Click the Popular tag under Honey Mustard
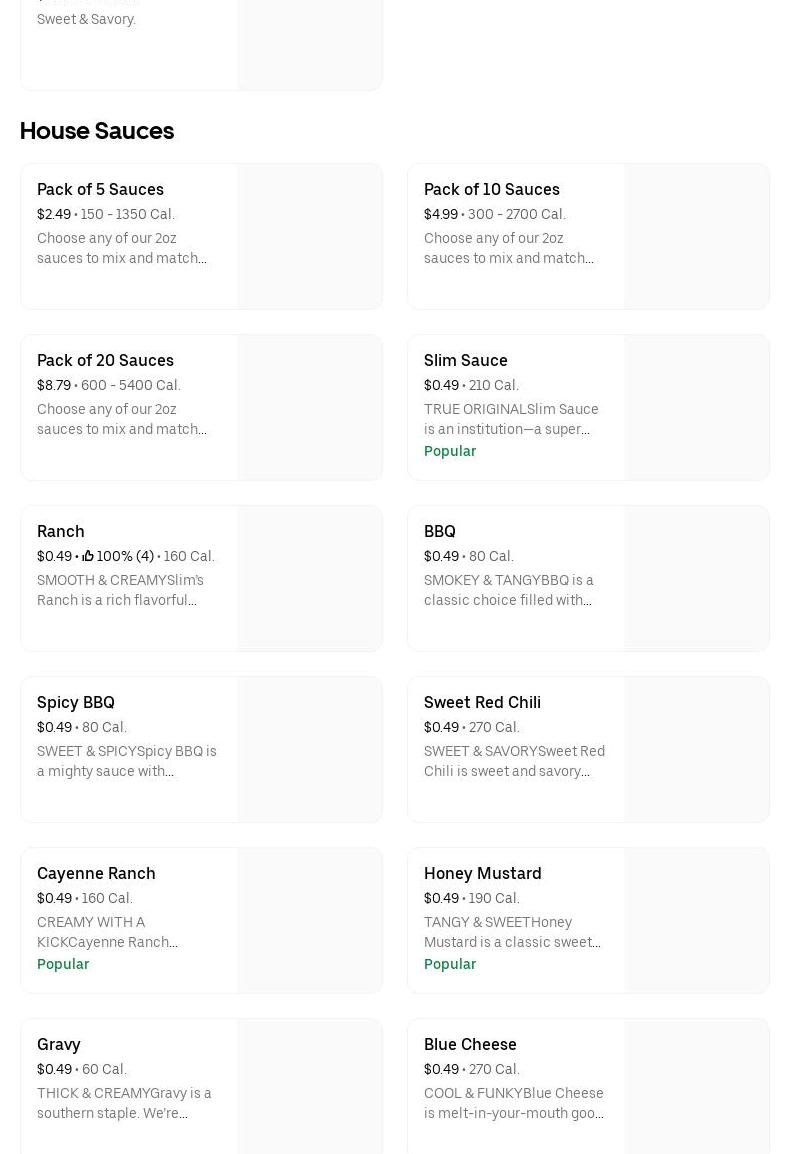Viewport: 804px width, 1154px height. [x=449, y=964]
